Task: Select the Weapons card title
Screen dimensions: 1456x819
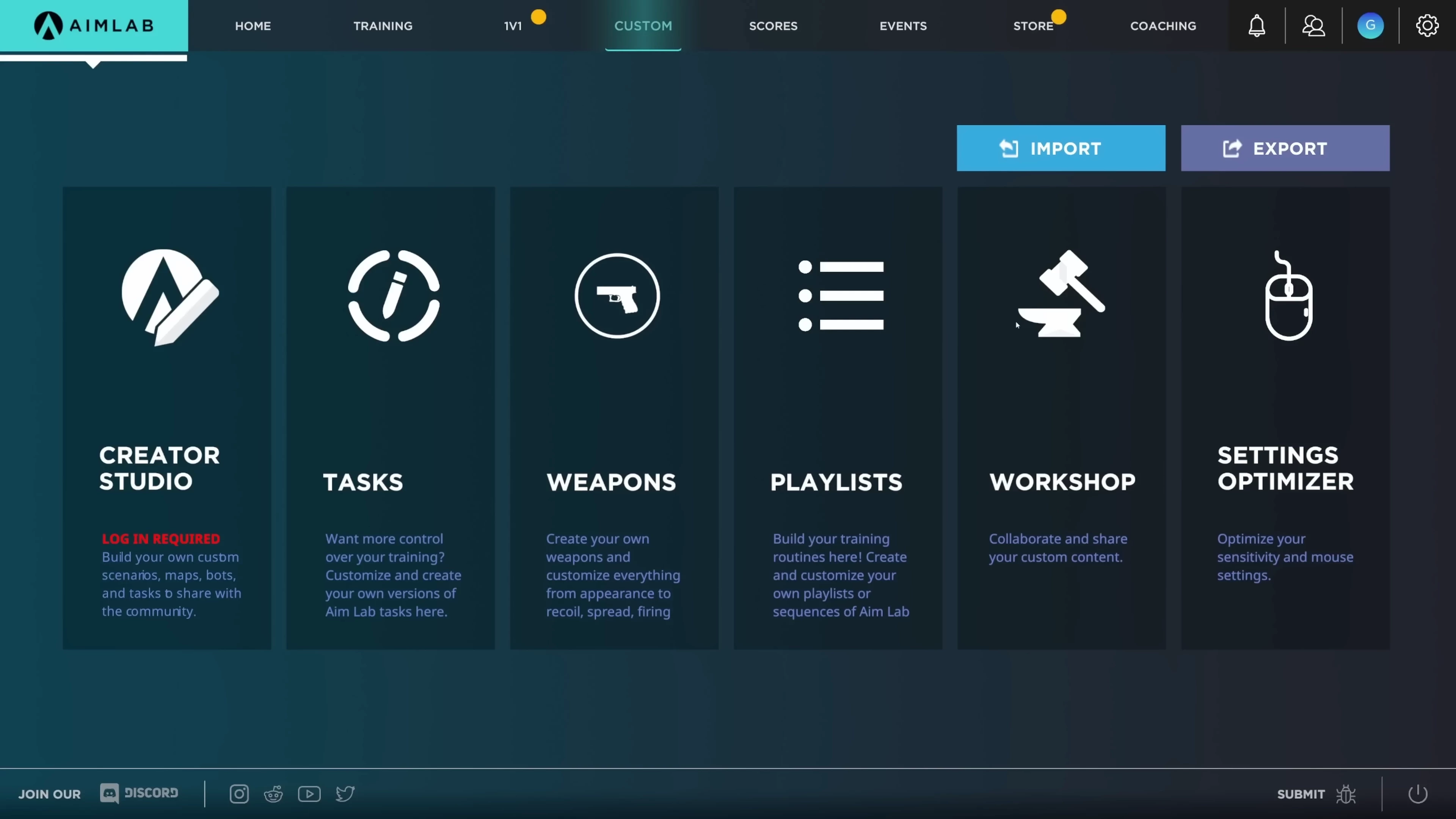Action: [611, 482]
